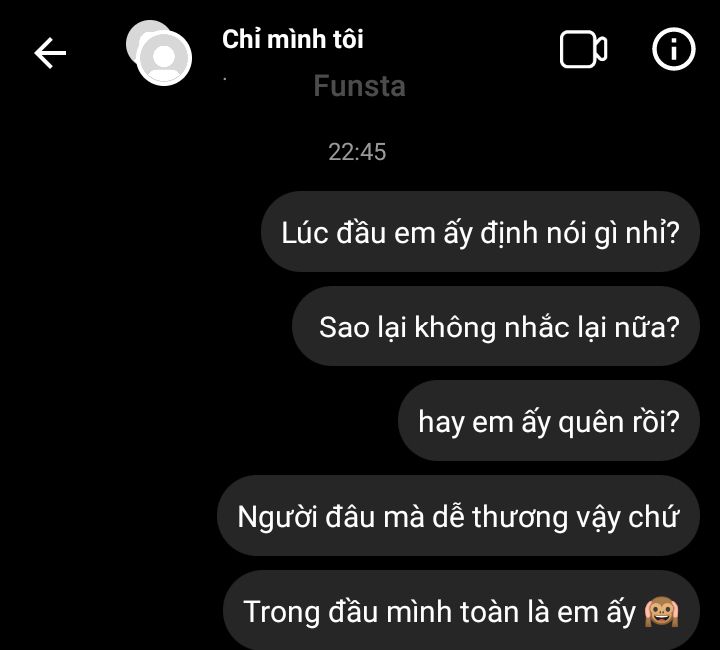Screen dimensions: 720x650
Task: Select message 'Sao lại không nhắc lại nữa?'
Action: coord(496,326)
